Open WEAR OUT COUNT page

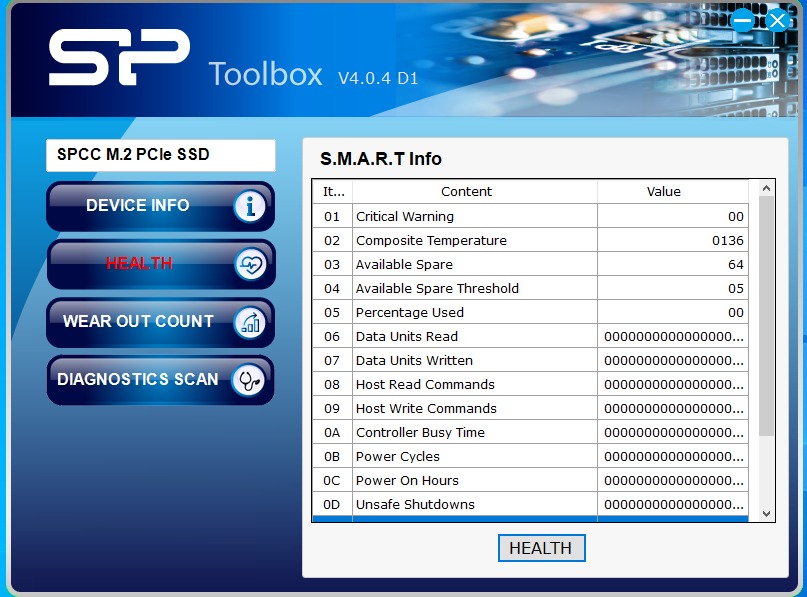pos(160,323)
